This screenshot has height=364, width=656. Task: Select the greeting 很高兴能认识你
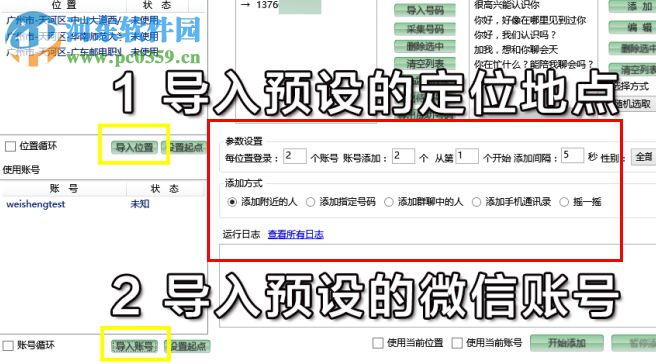pyautogui.click(x=506, y=5)
